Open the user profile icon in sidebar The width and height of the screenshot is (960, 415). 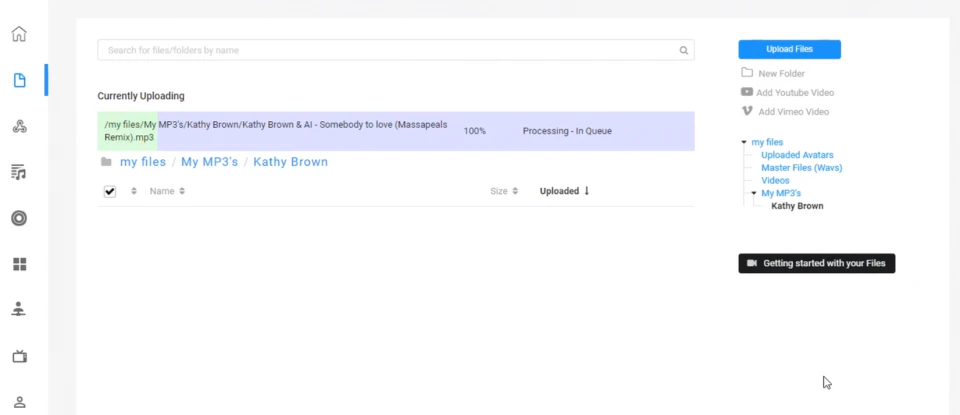(x=20, y=402)
